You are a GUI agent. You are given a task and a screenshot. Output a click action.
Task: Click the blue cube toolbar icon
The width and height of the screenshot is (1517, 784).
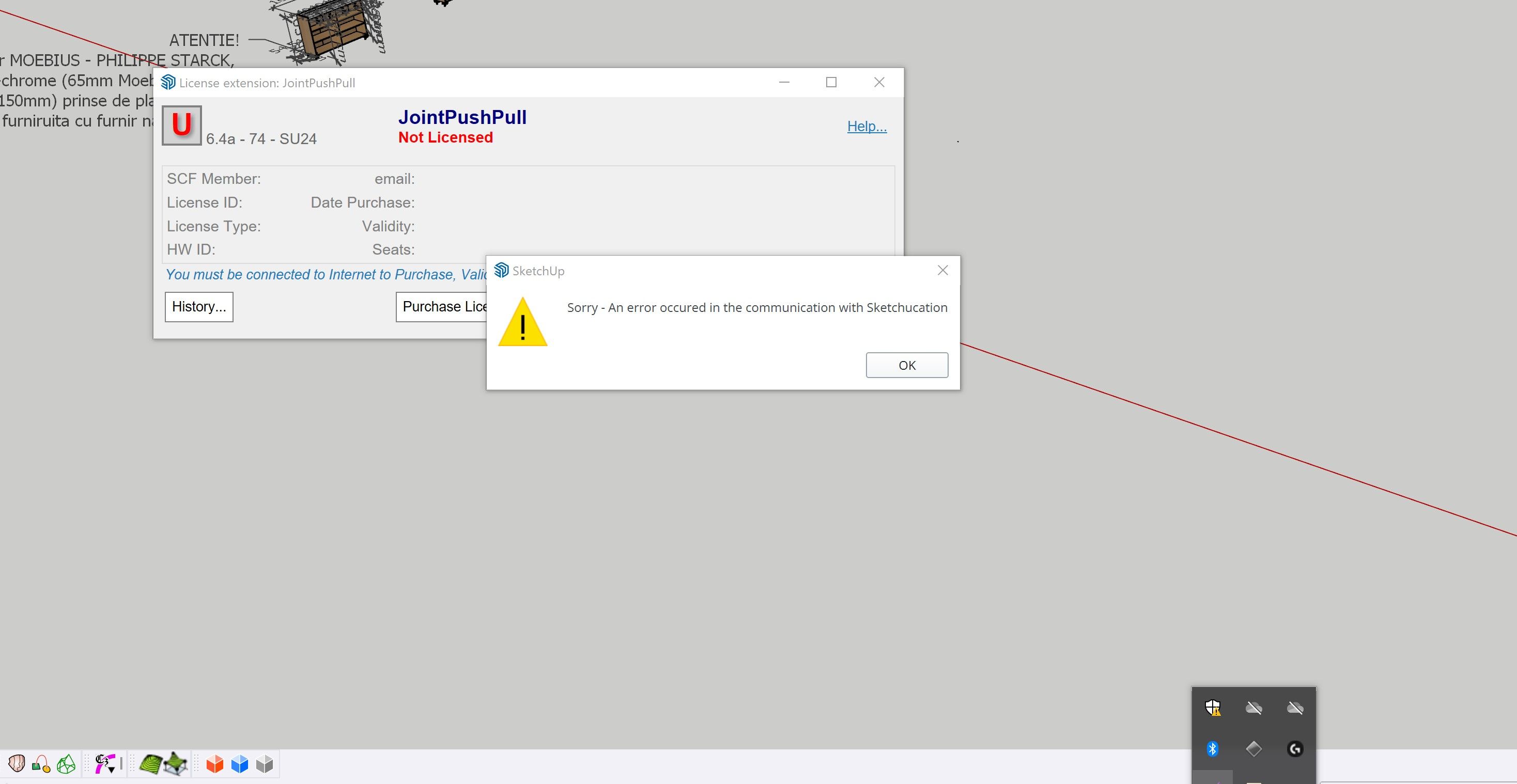pos(240,763)
